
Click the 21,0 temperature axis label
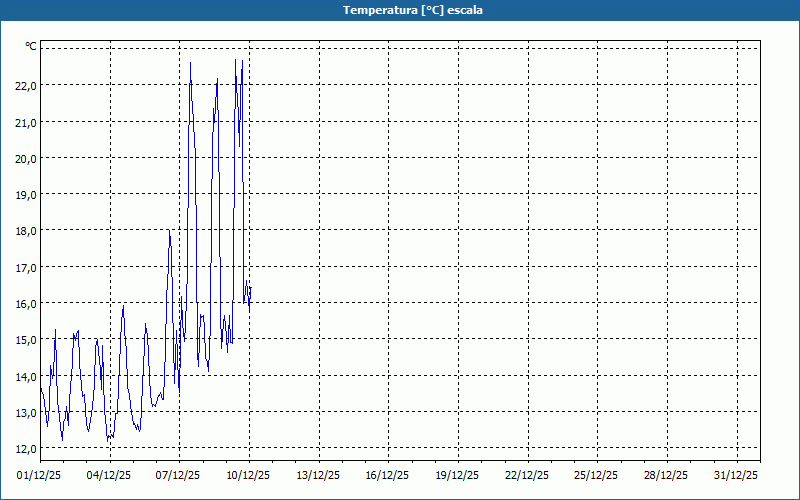click(25, 122)
